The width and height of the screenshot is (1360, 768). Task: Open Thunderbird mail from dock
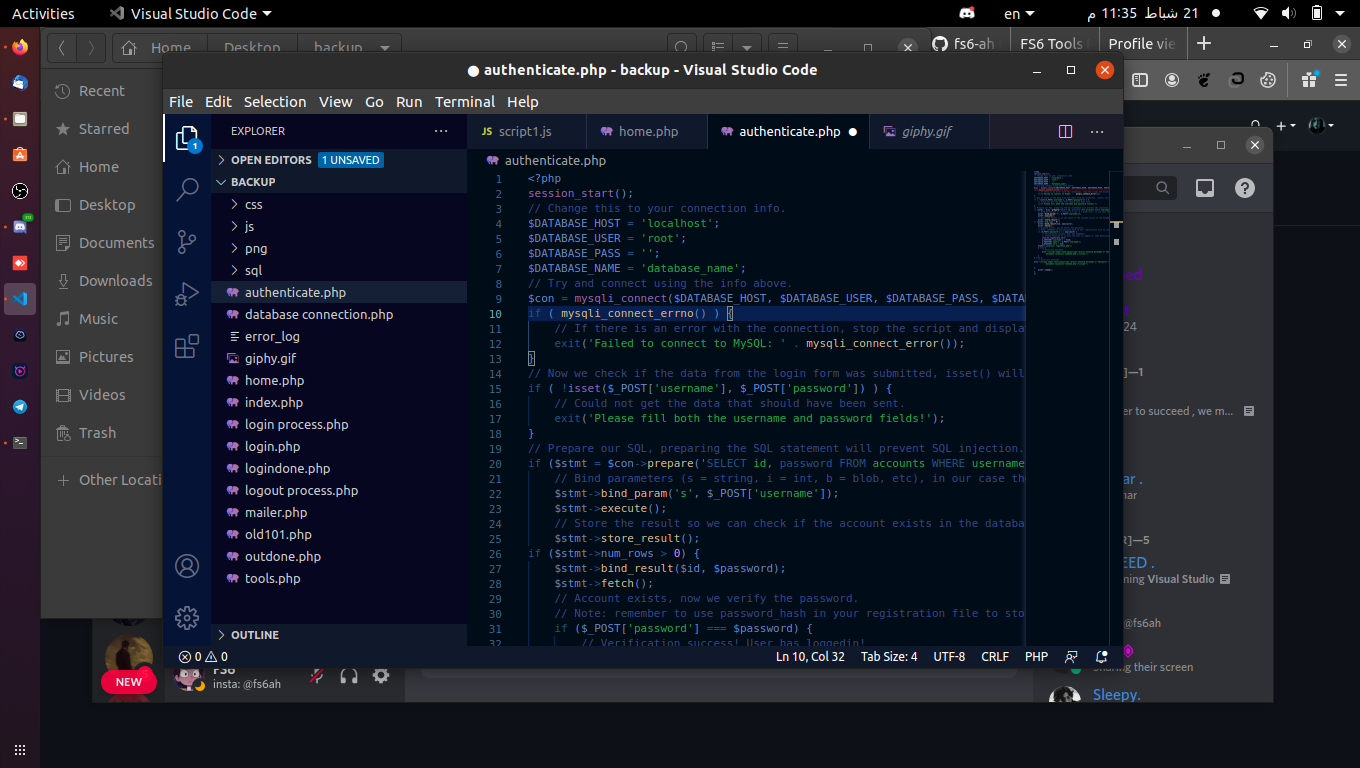[x=20, y=83]
